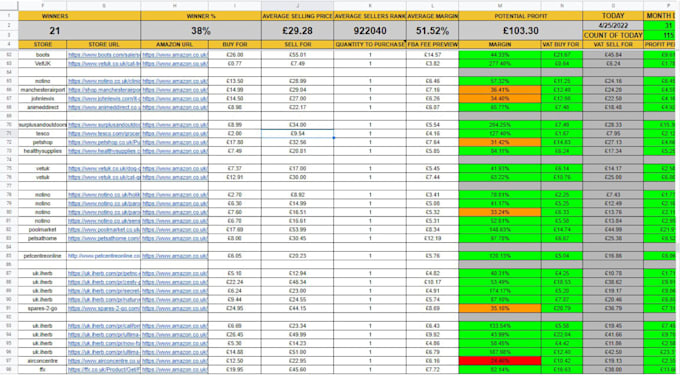The width and height of the screenshot is (680, 383).
Task: Select the "COUNT OF TODAY" label cell
Action: [x=613, y=36]
